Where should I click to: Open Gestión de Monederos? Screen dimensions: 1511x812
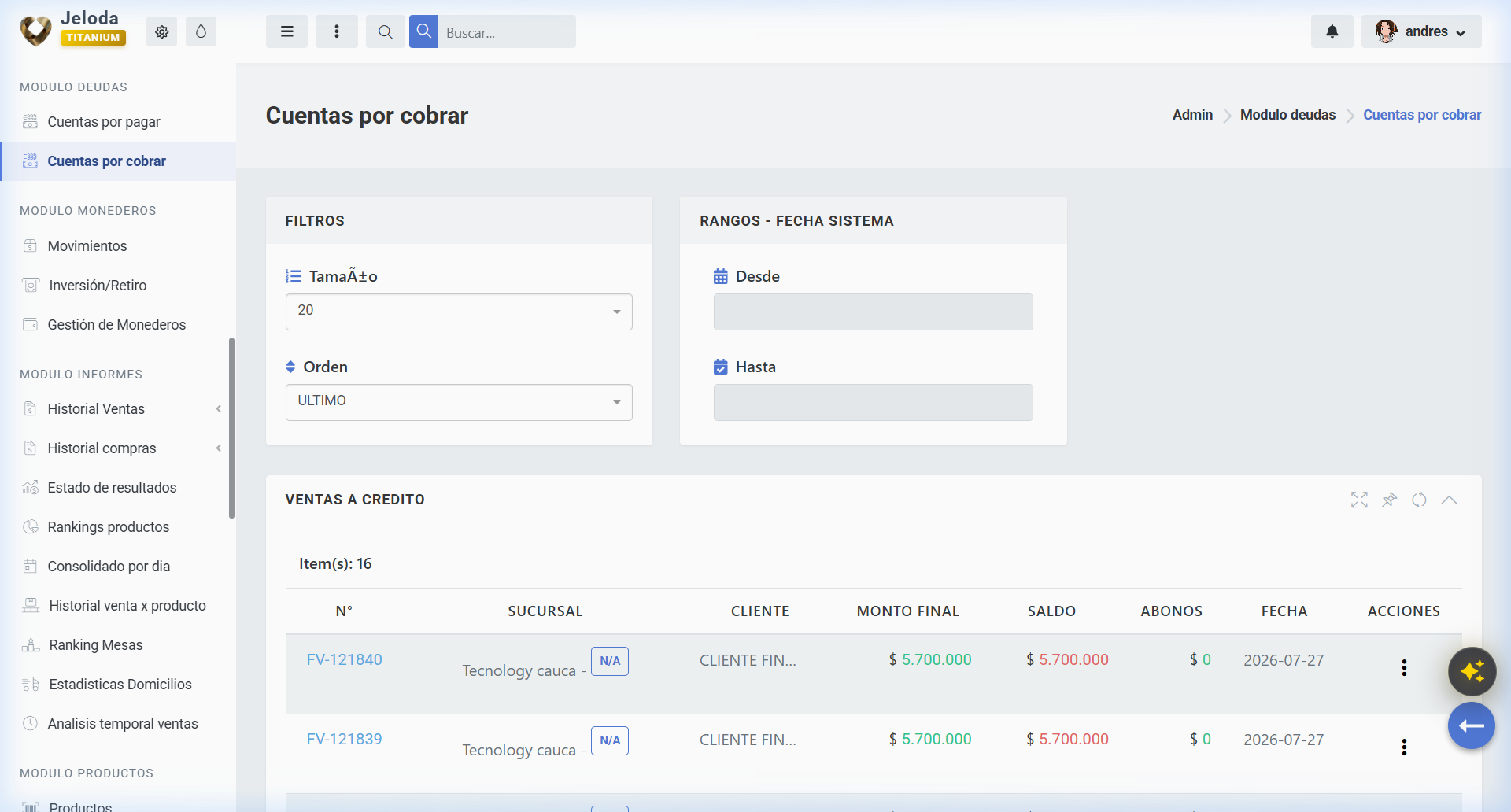coord(116,324)
